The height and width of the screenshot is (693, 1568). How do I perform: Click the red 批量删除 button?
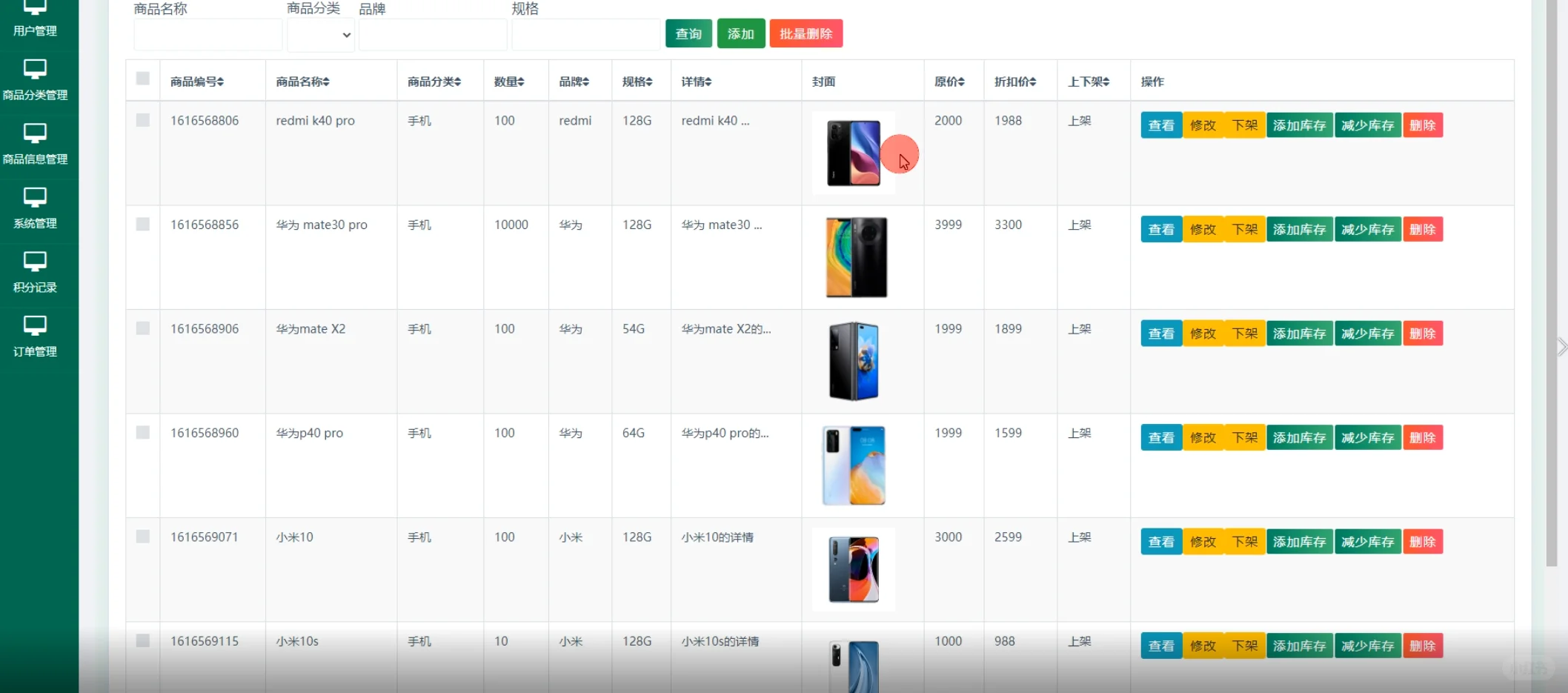click(x=805, y=33)
